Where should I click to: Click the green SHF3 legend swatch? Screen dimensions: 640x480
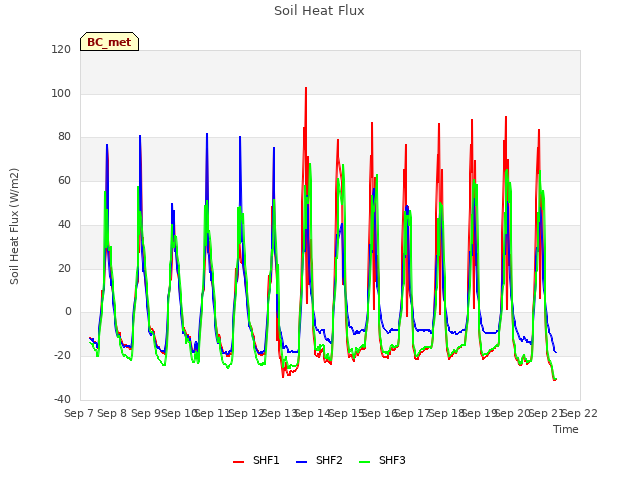pyautogui.click(x=364, y=462)
